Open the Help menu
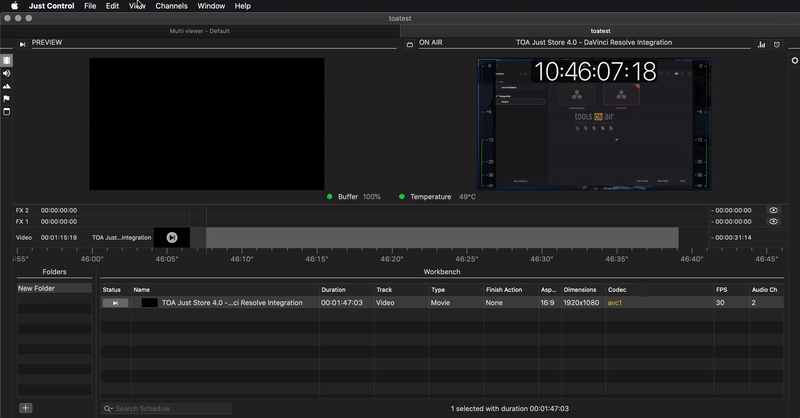This screenshot has height=418, width=800. coord(242,6)
